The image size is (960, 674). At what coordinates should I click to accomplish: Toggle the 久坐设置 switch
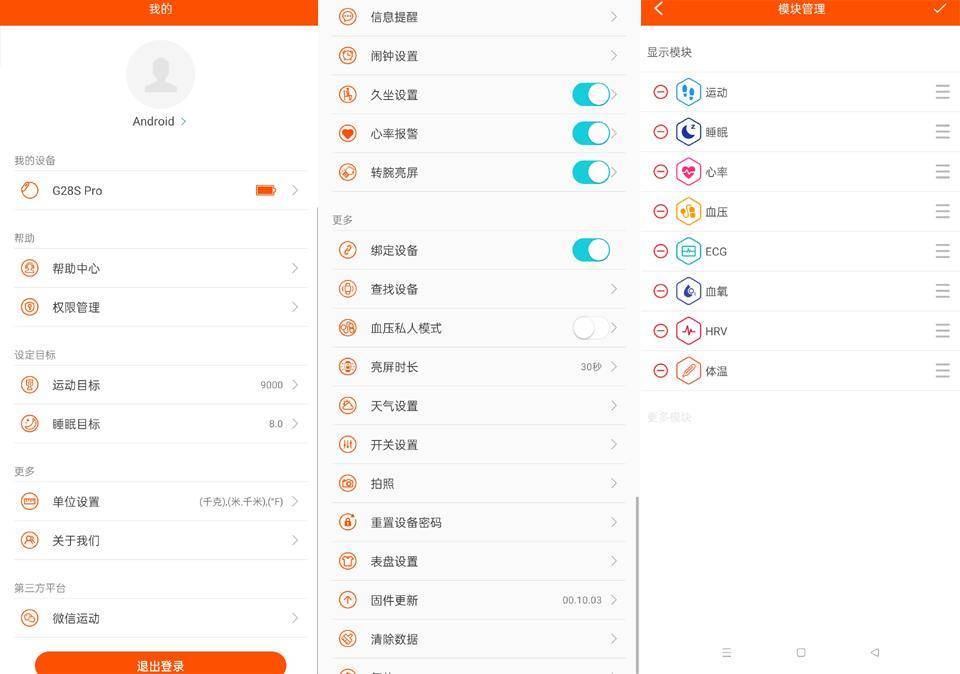pos(590,95)
